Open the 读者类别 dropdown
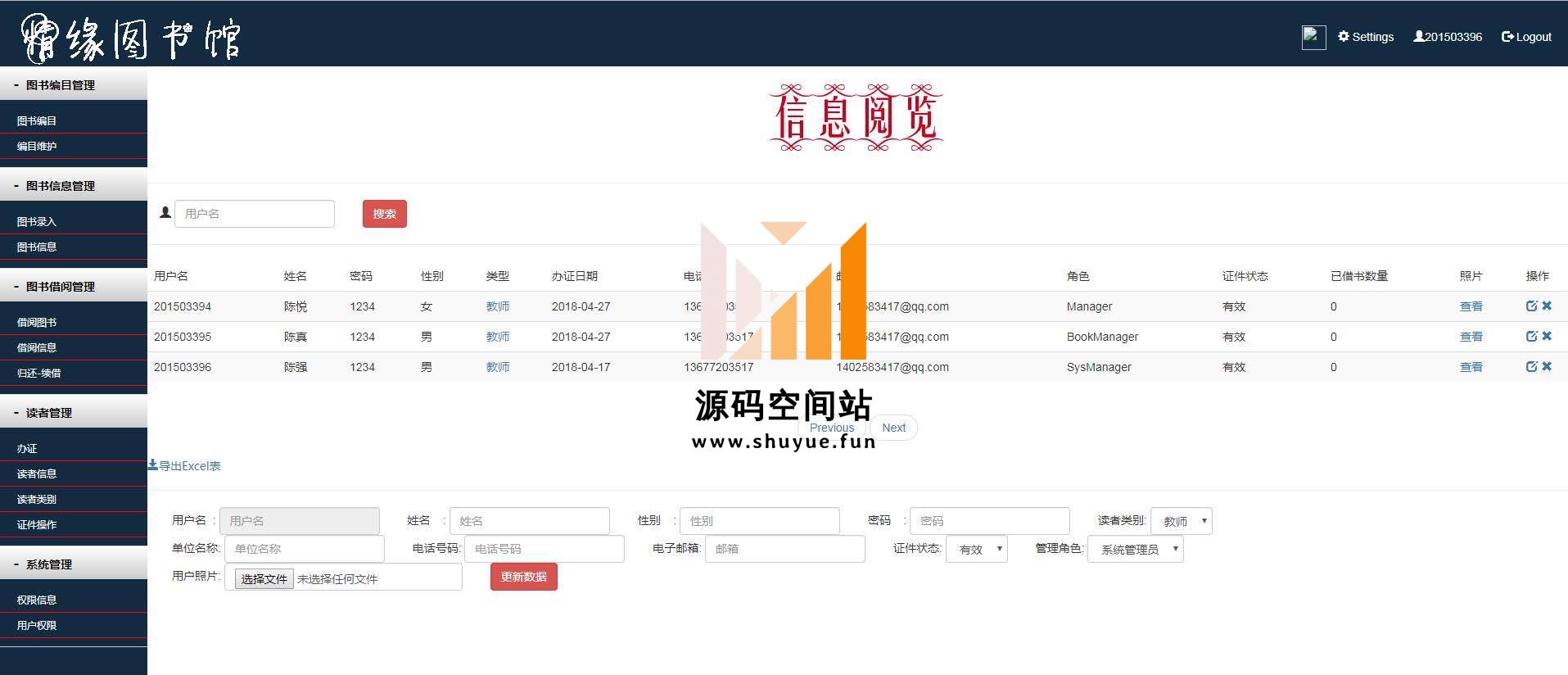The image size is (1568, 675). coord(1181,521)
